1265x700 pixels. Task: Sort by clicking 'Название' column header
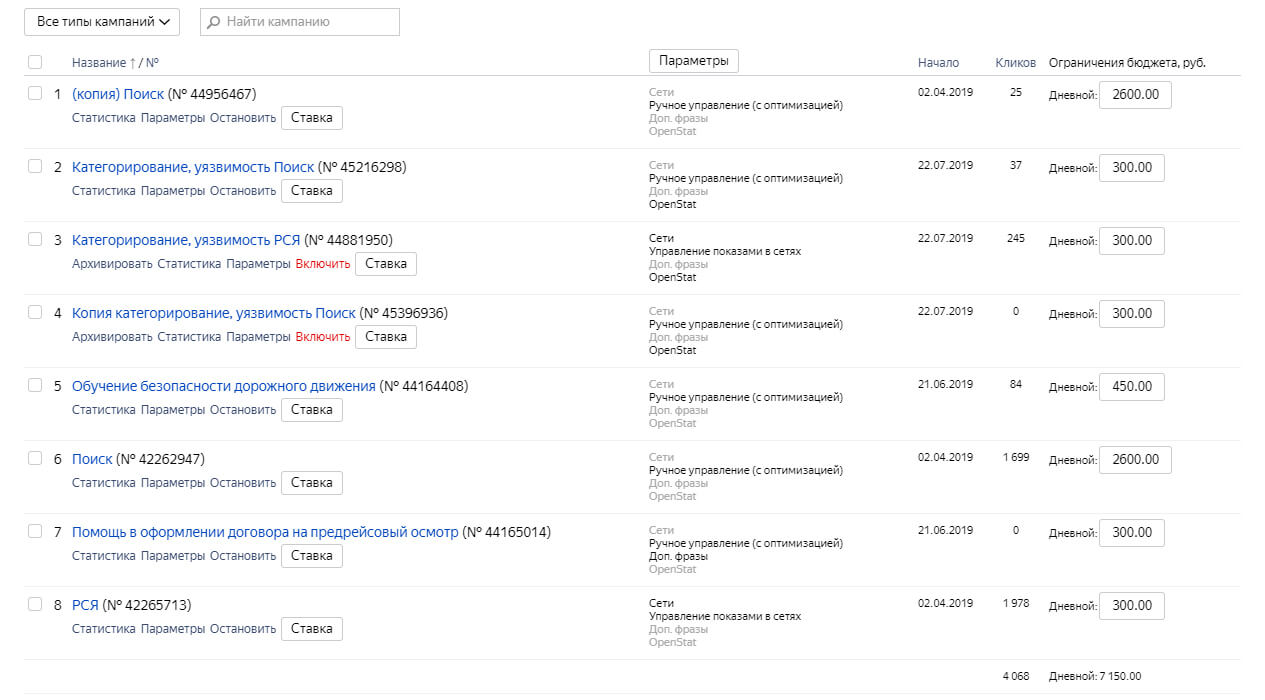[99, 62]
